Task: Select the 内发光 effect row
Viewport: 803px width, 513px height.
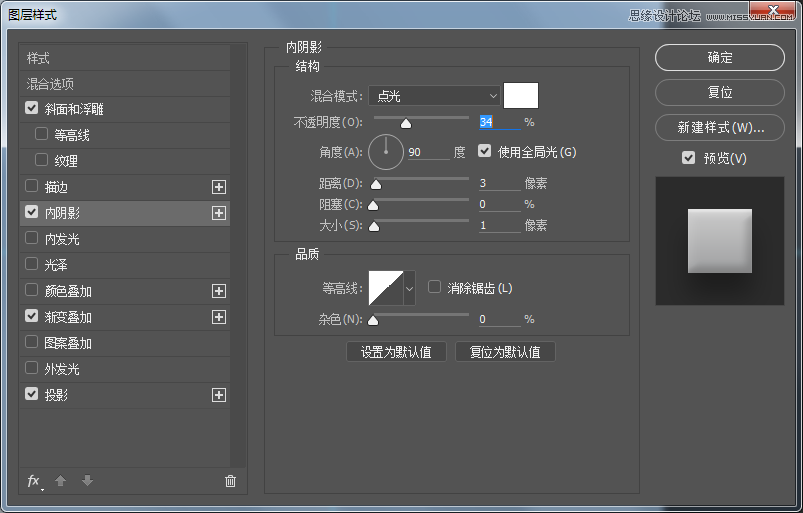Action: (124, 239)
